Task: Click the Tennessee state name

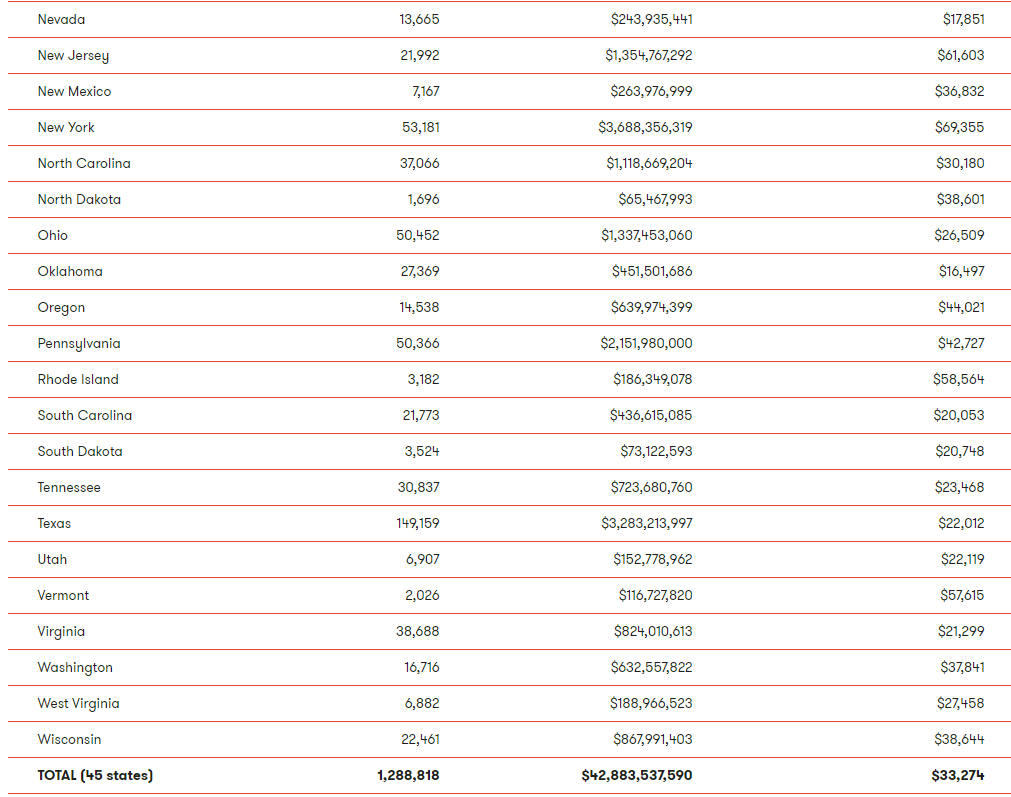Action: [69, 487]
